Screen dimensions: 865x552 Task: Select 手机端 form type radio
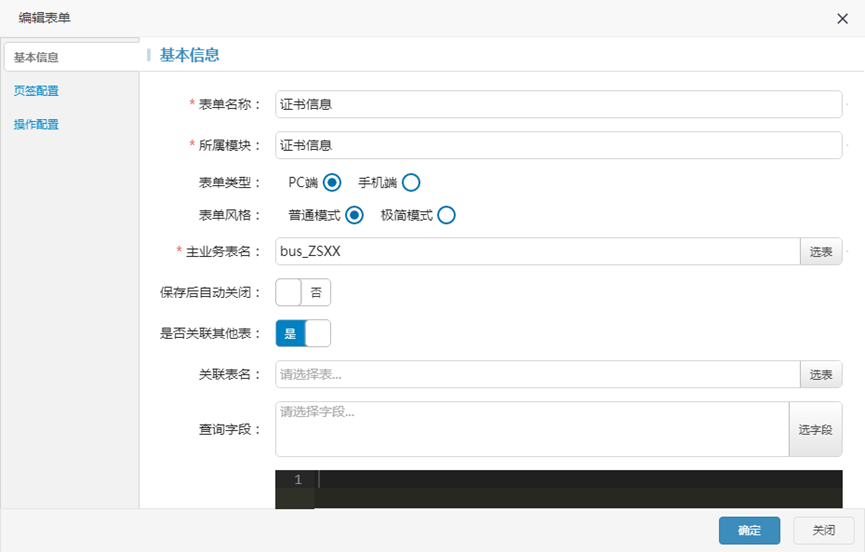(x=411, y=183)
